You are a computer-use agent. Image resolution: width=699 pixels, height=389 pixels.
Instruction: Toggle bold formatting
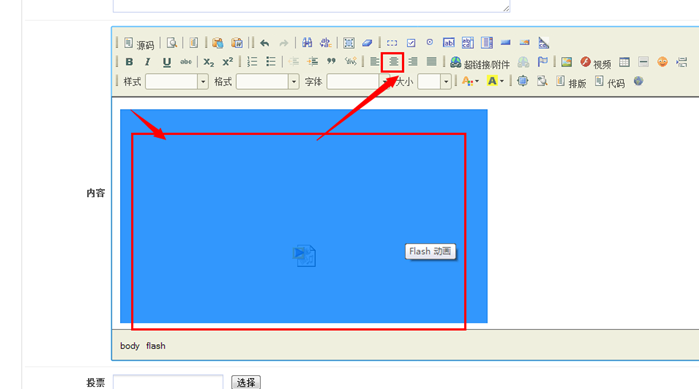click(x=129, y=62)
